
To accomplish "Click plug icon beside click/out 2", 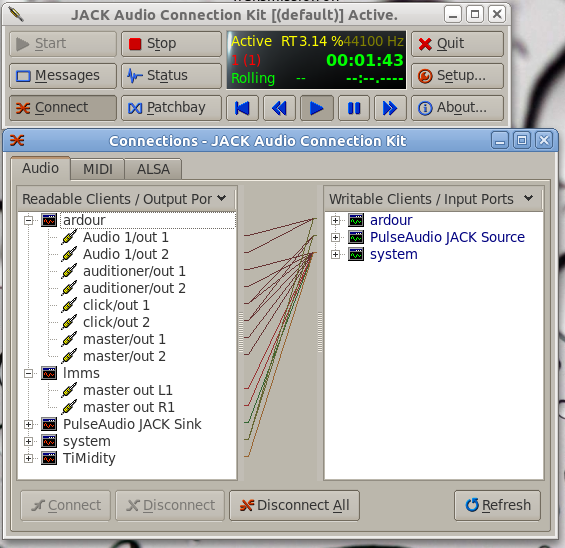I will pos(69,322).
